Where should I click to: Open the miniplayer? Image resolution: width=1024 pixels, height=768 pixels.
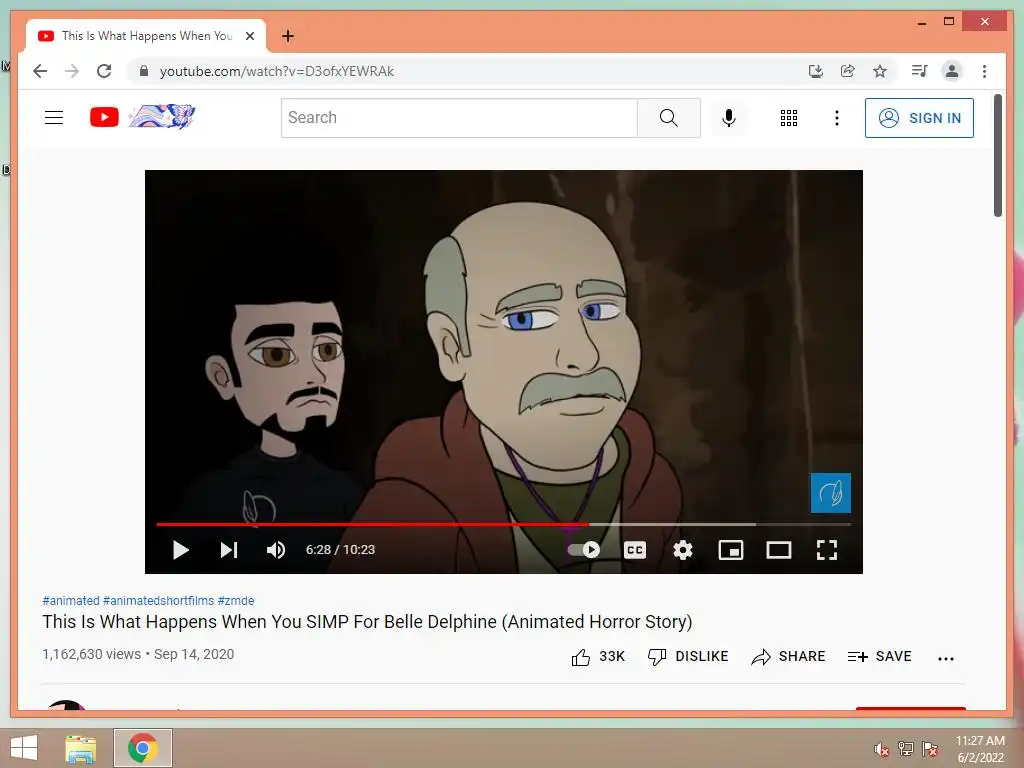[731, 550]
